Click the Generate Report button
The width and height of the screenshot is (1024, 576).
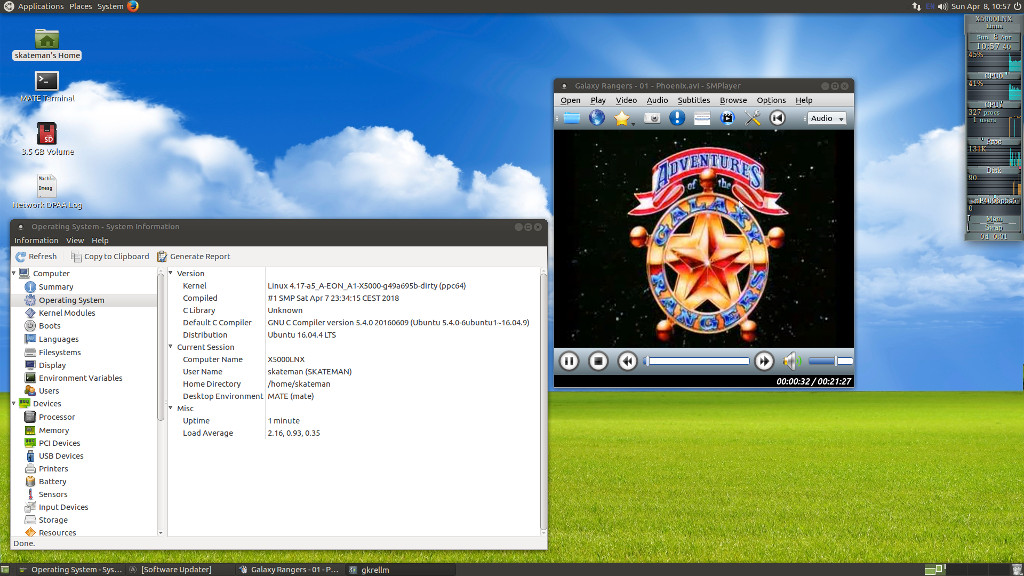pyautogui.click(x=193, y=256)
